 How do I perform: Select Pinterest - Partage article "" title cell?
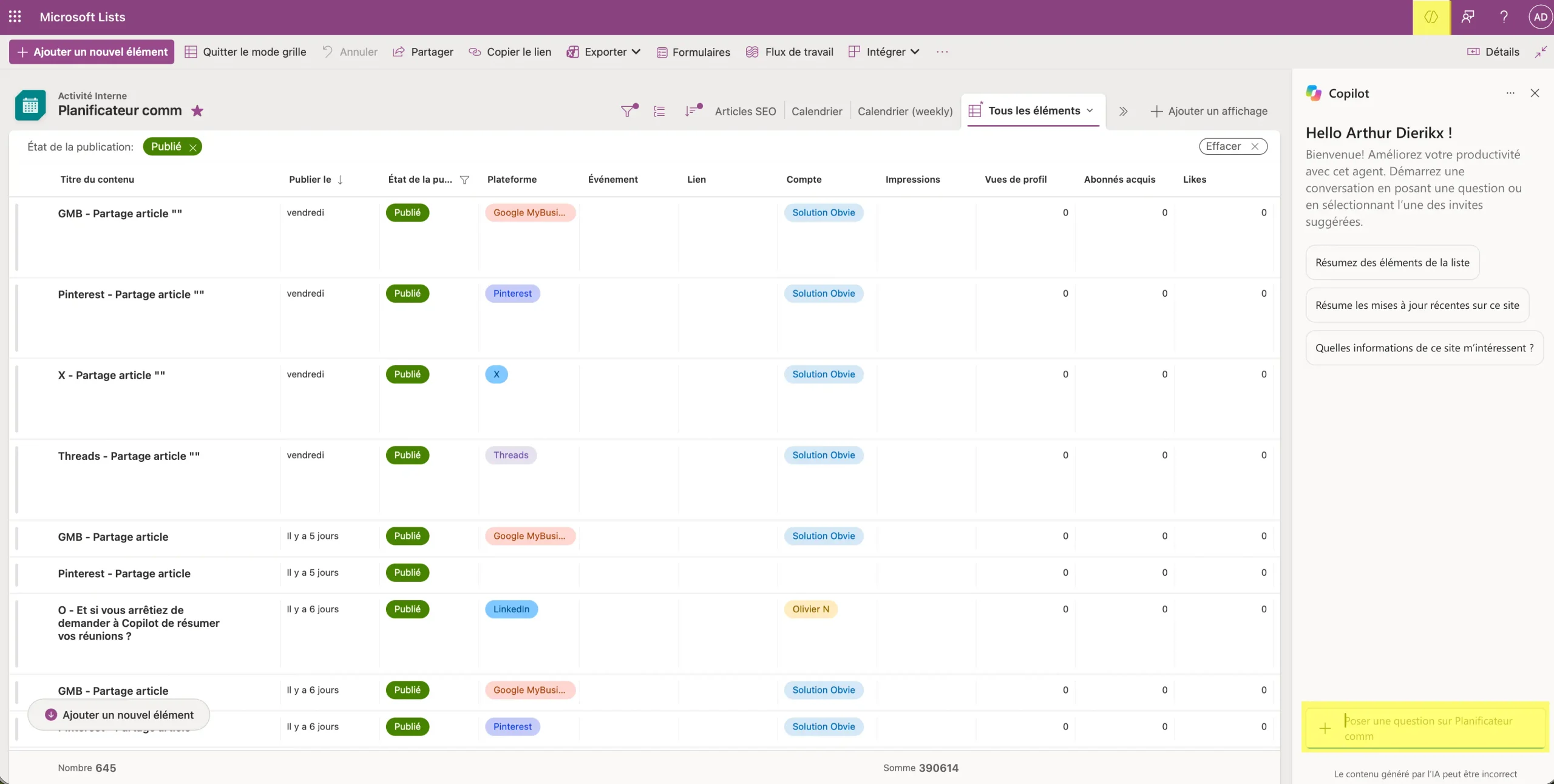click(131, 294)
